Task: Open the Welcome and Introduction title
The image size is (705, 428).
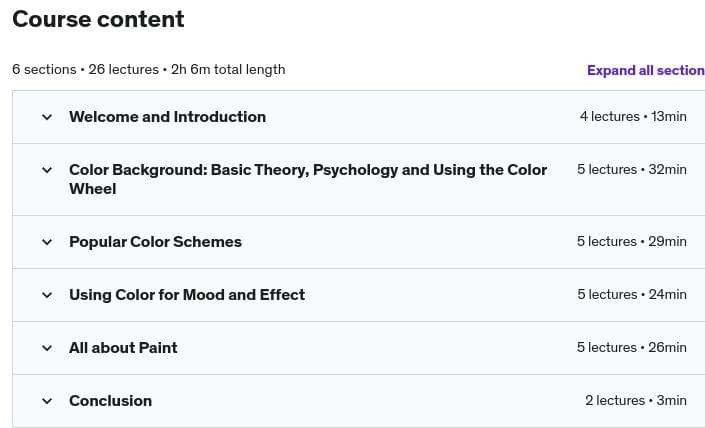Action: pyautogui.click(x=167, y=117)
